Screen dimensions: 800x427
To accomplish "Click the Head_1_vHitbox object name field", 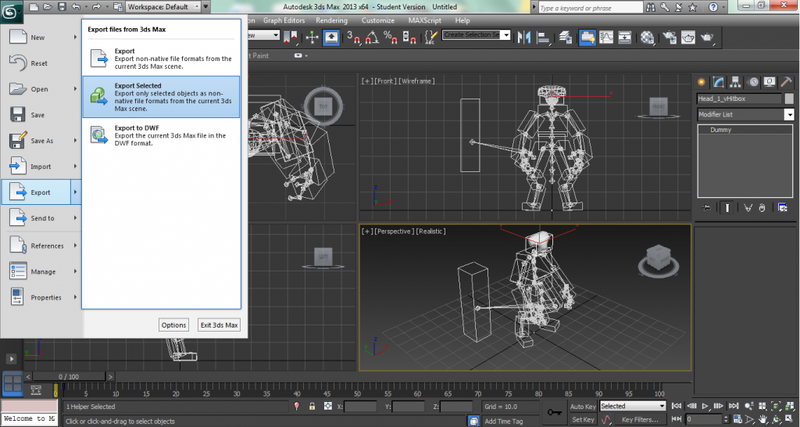I will [x=739, y=99].
